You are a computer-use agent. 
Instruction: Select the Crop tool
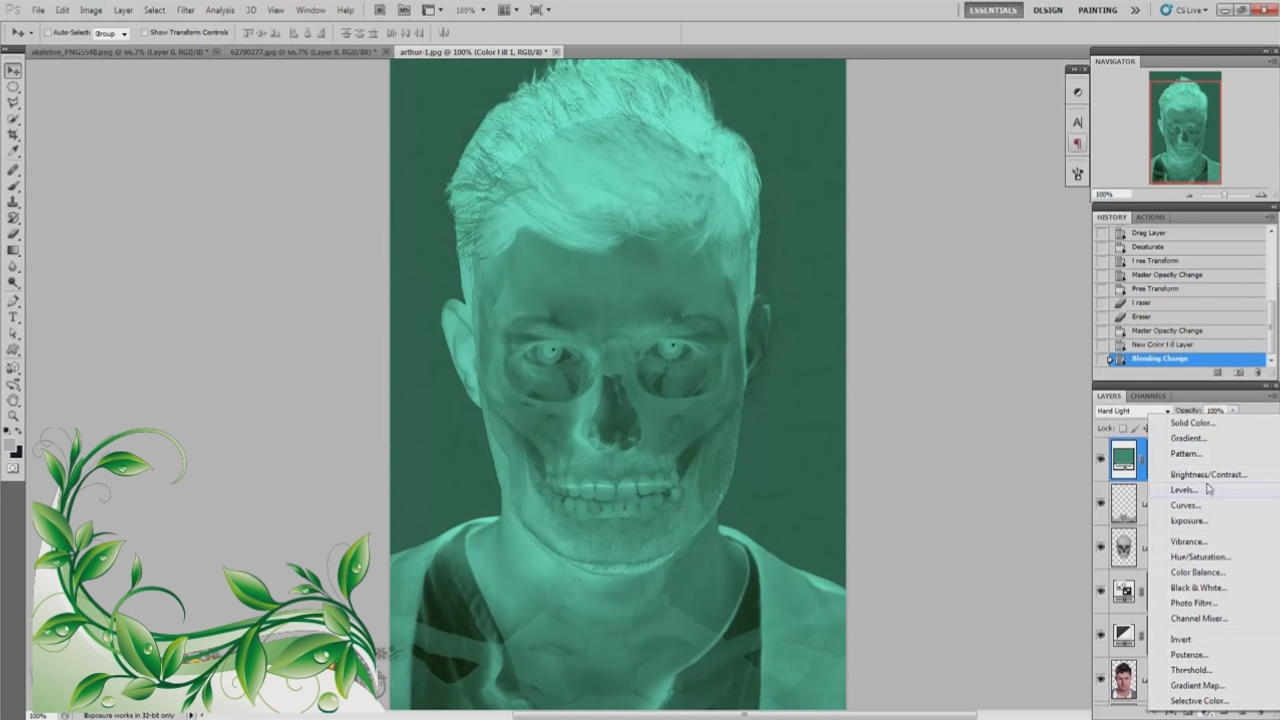click(13, 135)
